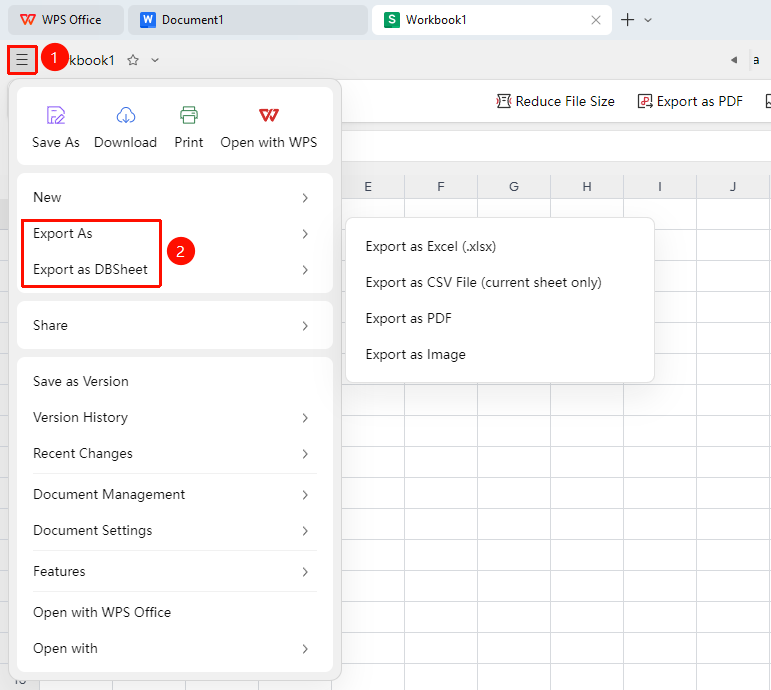
Task: Click the Workbook1 spreadsheet tab icon
Action: click(391, 20)
